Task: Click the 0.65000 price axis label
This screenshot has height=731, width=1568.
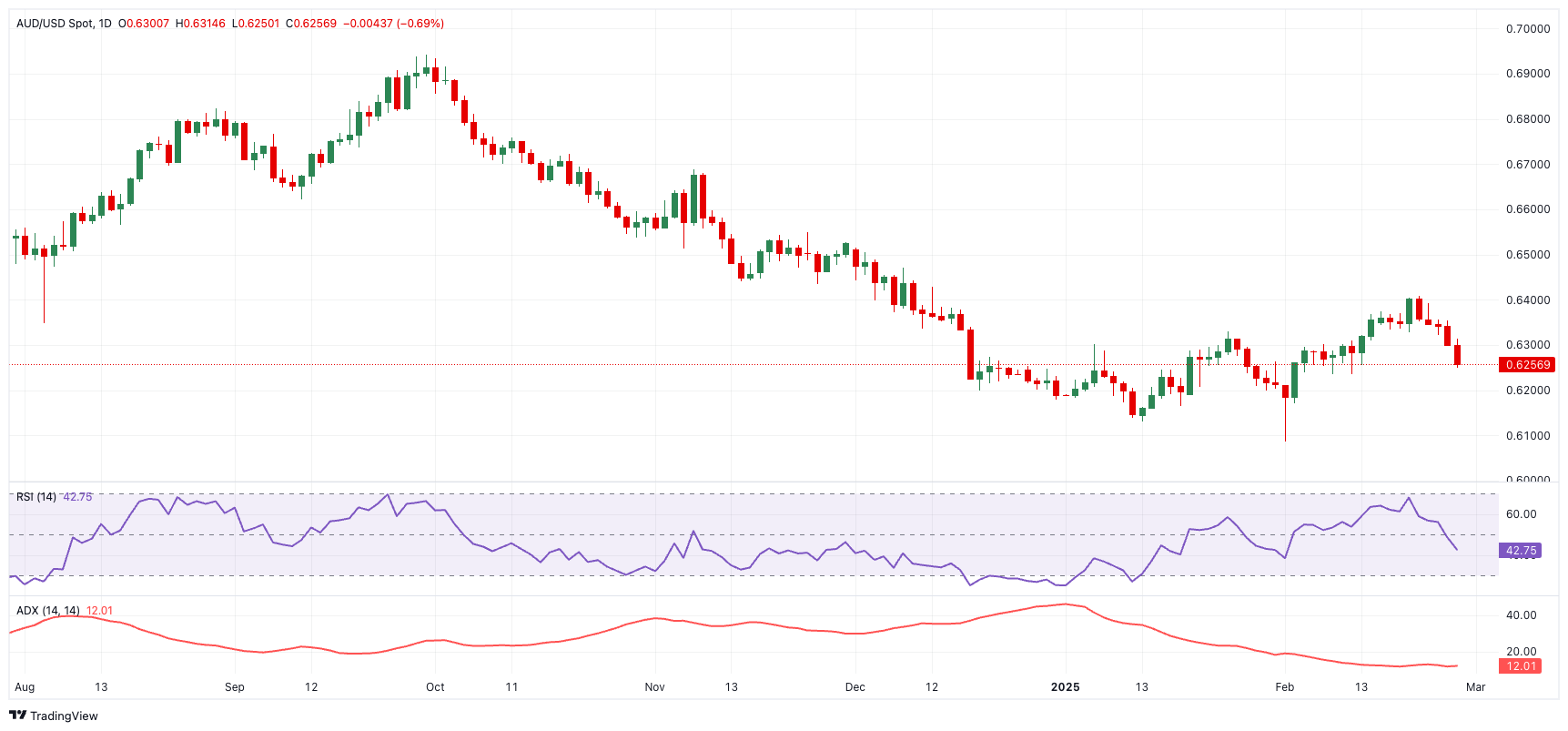Action: [1527, 255]
